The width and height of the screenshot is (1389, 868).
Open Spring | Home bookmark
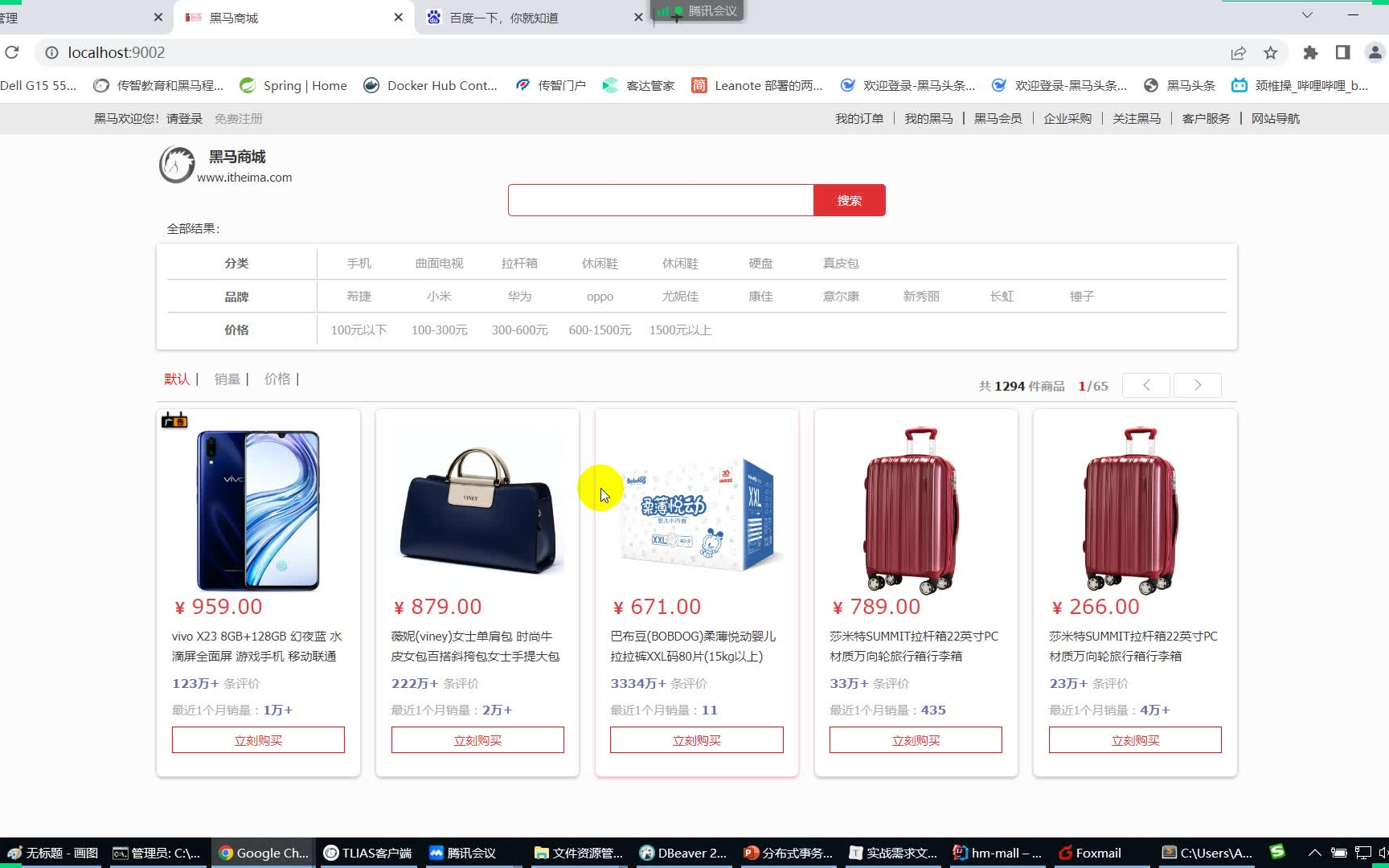pyautogui.click(x=293, y=85)
